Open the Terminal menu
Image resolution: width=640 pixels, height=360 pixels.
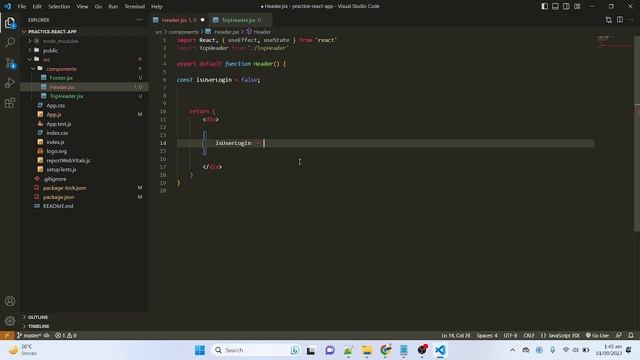pos(135,7)
